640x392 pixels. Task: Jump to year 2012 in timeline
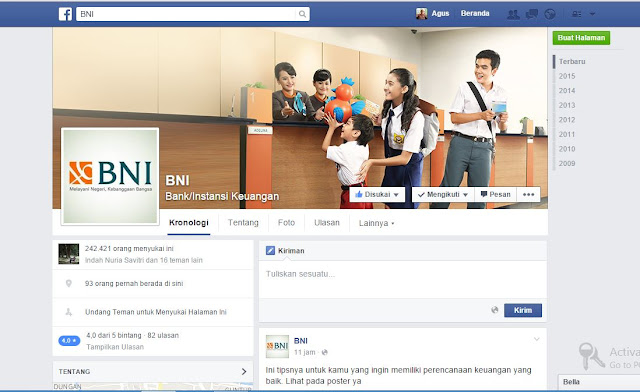pos(567,120)
